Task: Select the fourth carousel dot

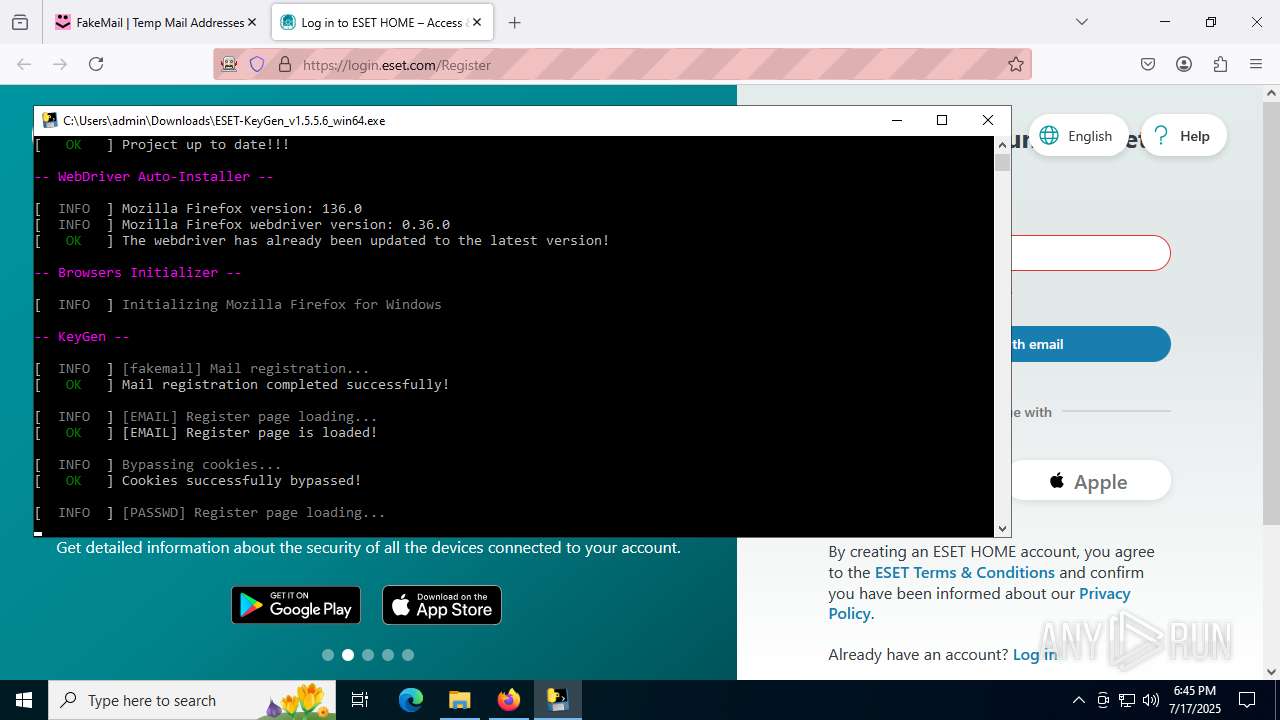Action: pos(388,655)
